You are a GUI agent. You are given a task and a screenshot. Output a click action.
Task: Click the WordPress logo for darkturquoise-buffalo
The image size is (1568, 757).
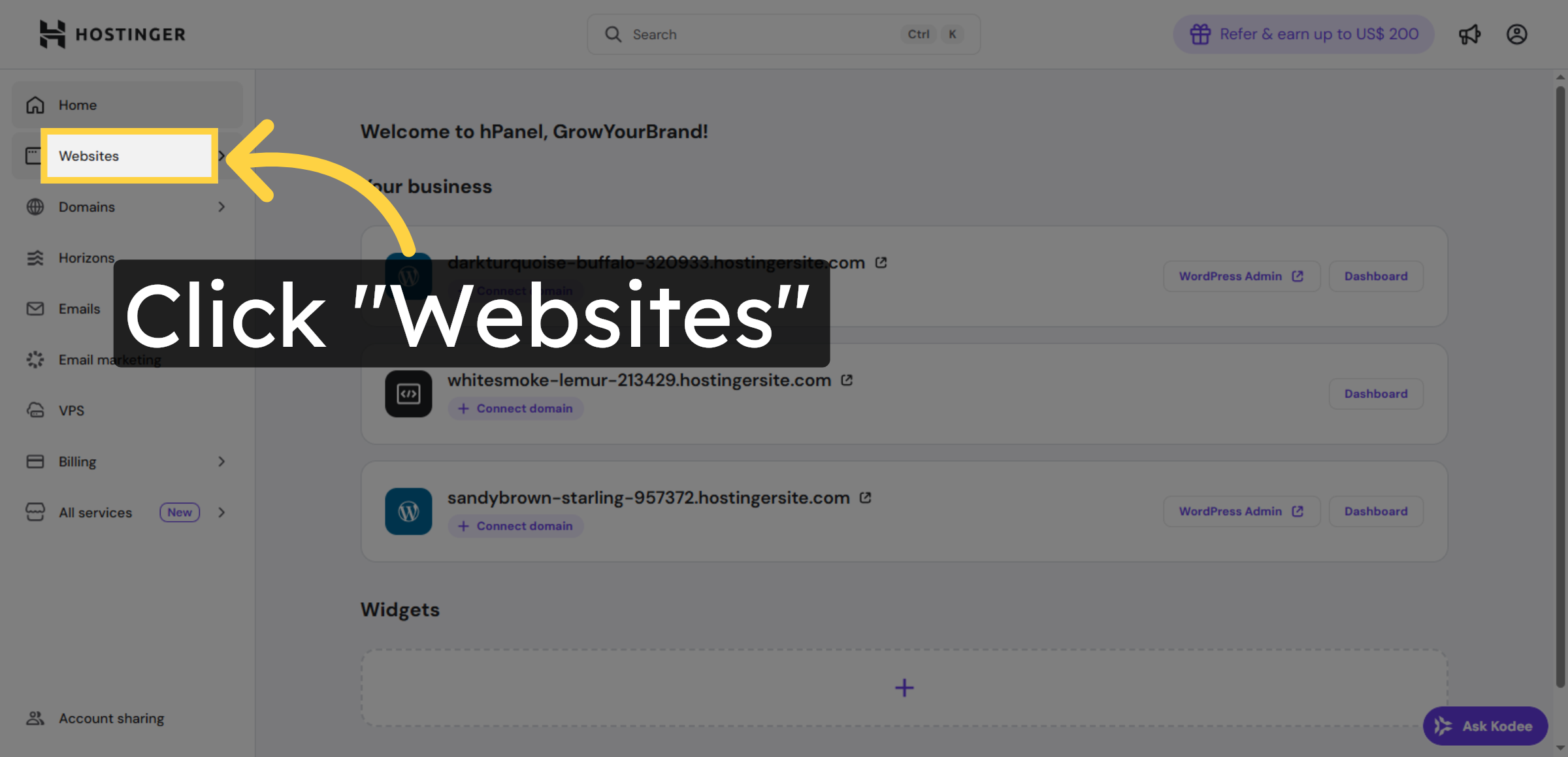[x=408, y=276]
